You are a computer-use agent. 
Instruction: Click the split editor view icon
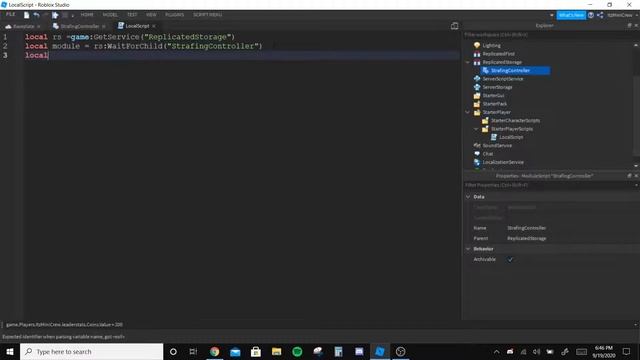point(454,26)
